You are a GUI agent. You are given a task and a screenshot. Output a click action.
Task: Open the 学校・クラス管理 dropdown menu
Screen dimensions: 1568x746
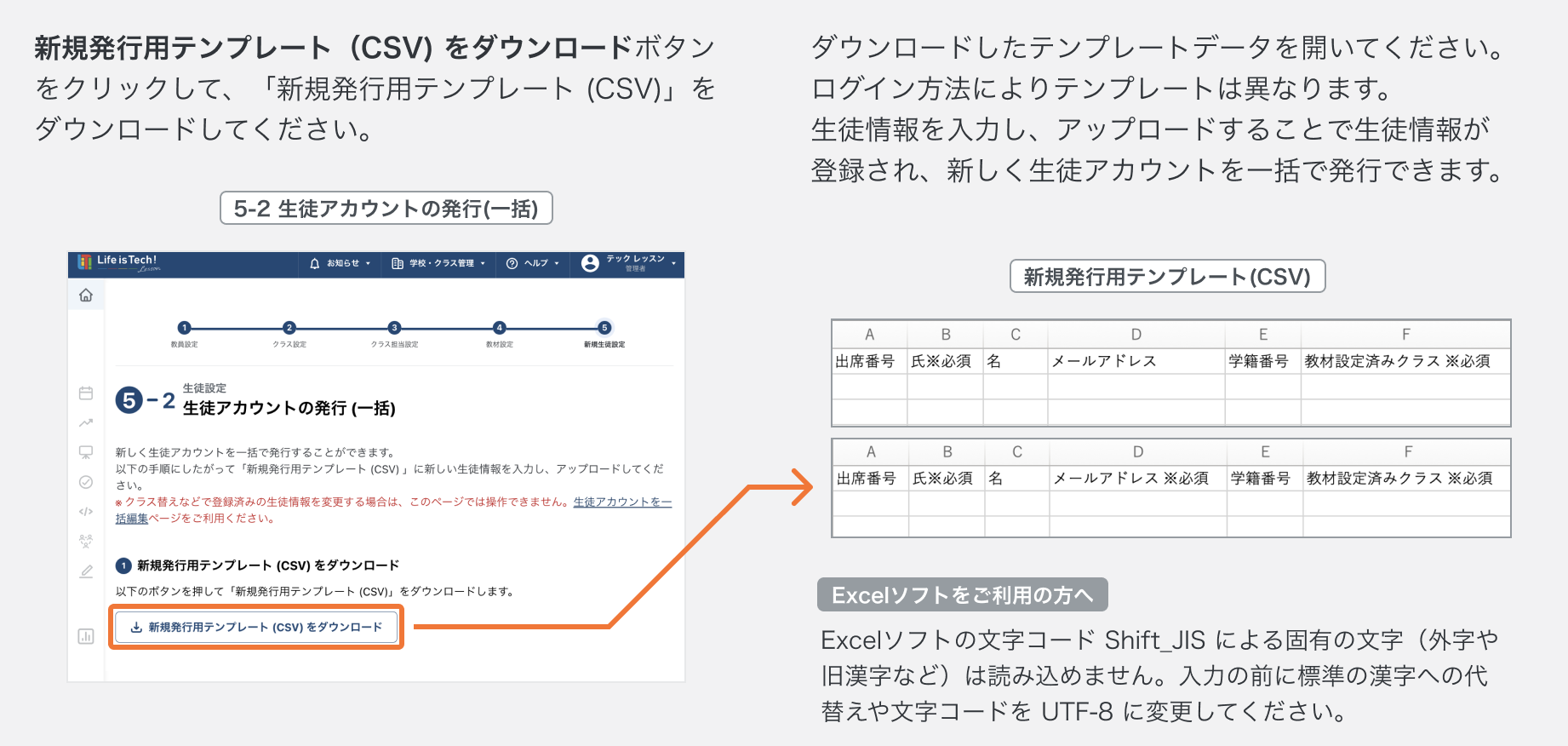coord(438,264)
